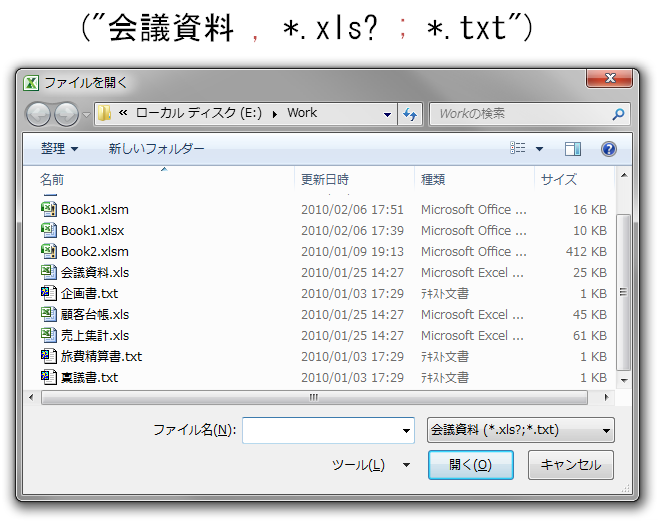Click the search magnifier icon
This screenshot has width=658, height=523.
[618, 114]
